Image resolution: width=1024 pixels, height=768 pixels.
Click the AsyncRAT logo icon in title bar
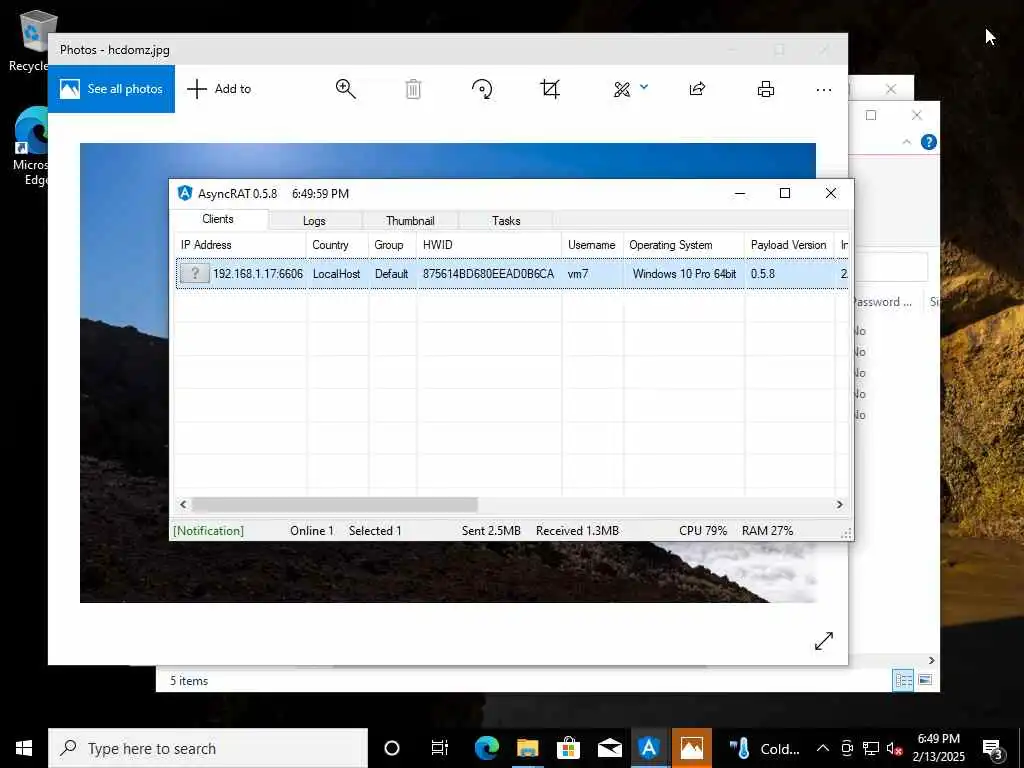(x=185, y=193)
